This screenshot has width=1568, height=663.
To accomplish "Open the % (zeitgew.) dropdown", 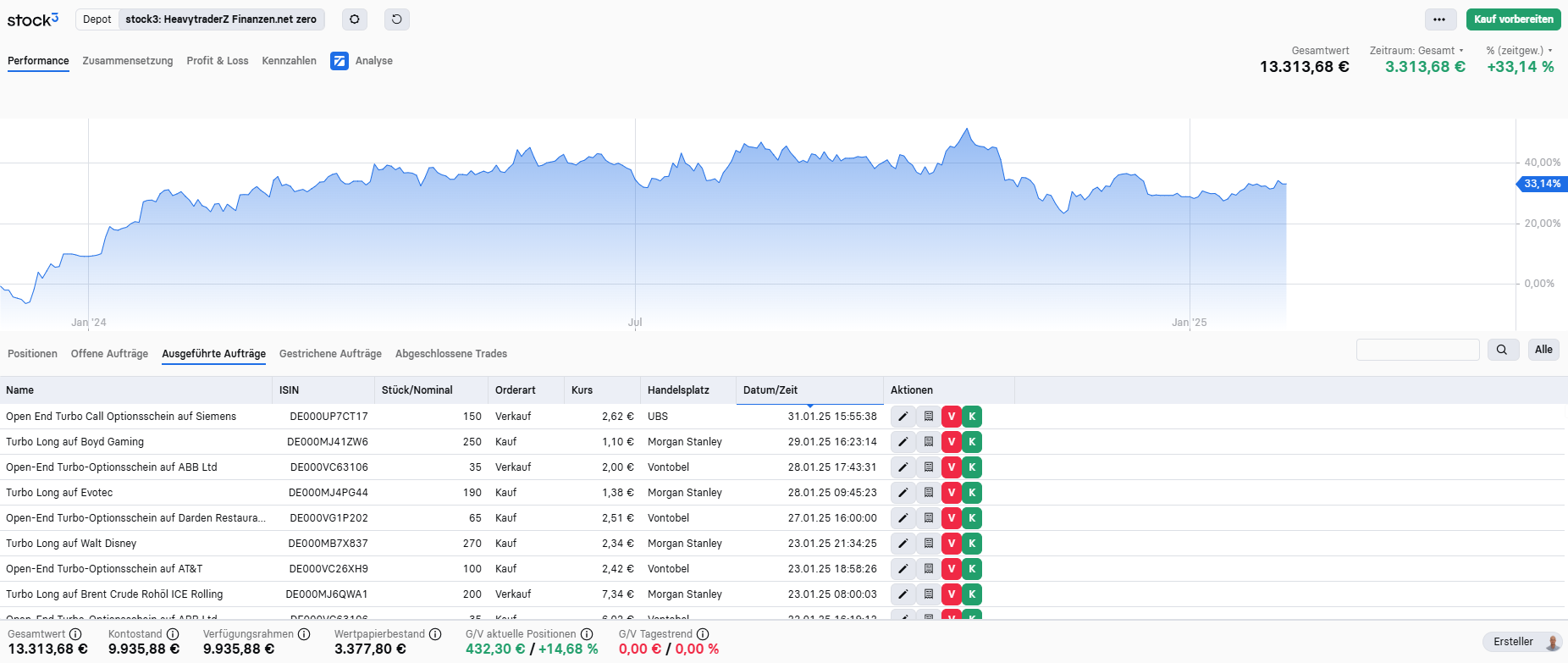I will [x=1520, y=51].
